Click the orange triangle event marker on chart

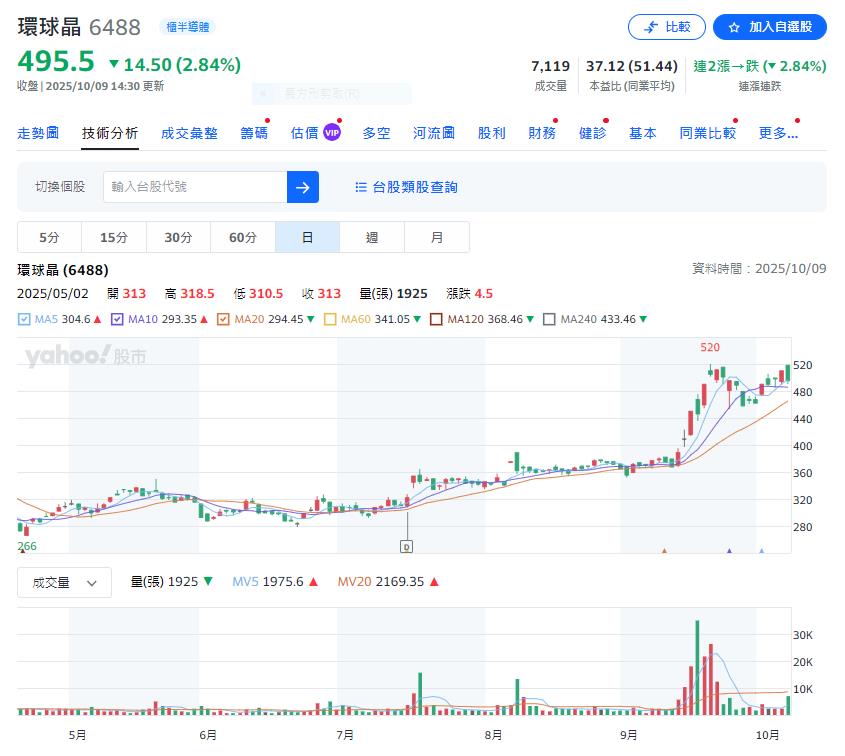[x=663, y=550]
